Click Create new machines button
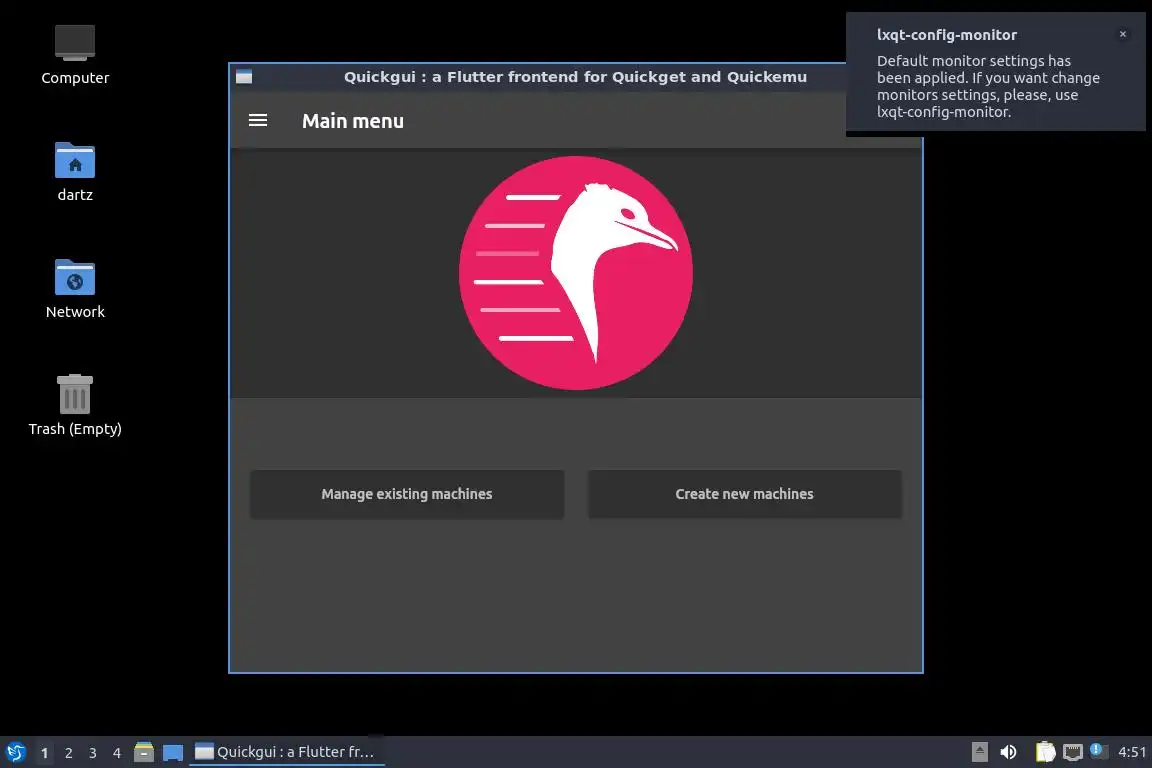The width and height of the screenshot is (1152, 768). [x=744, y=494]
